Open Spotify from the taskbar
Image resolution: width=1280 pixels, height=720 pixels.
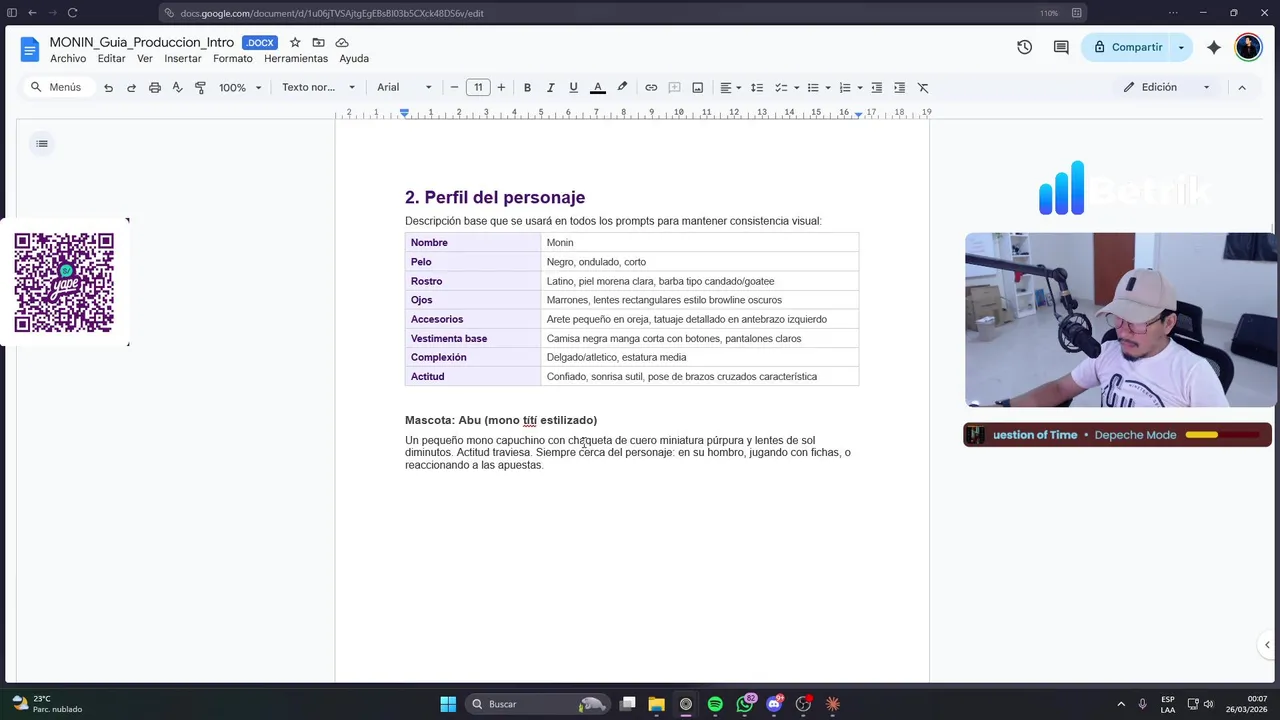(715, 704)
